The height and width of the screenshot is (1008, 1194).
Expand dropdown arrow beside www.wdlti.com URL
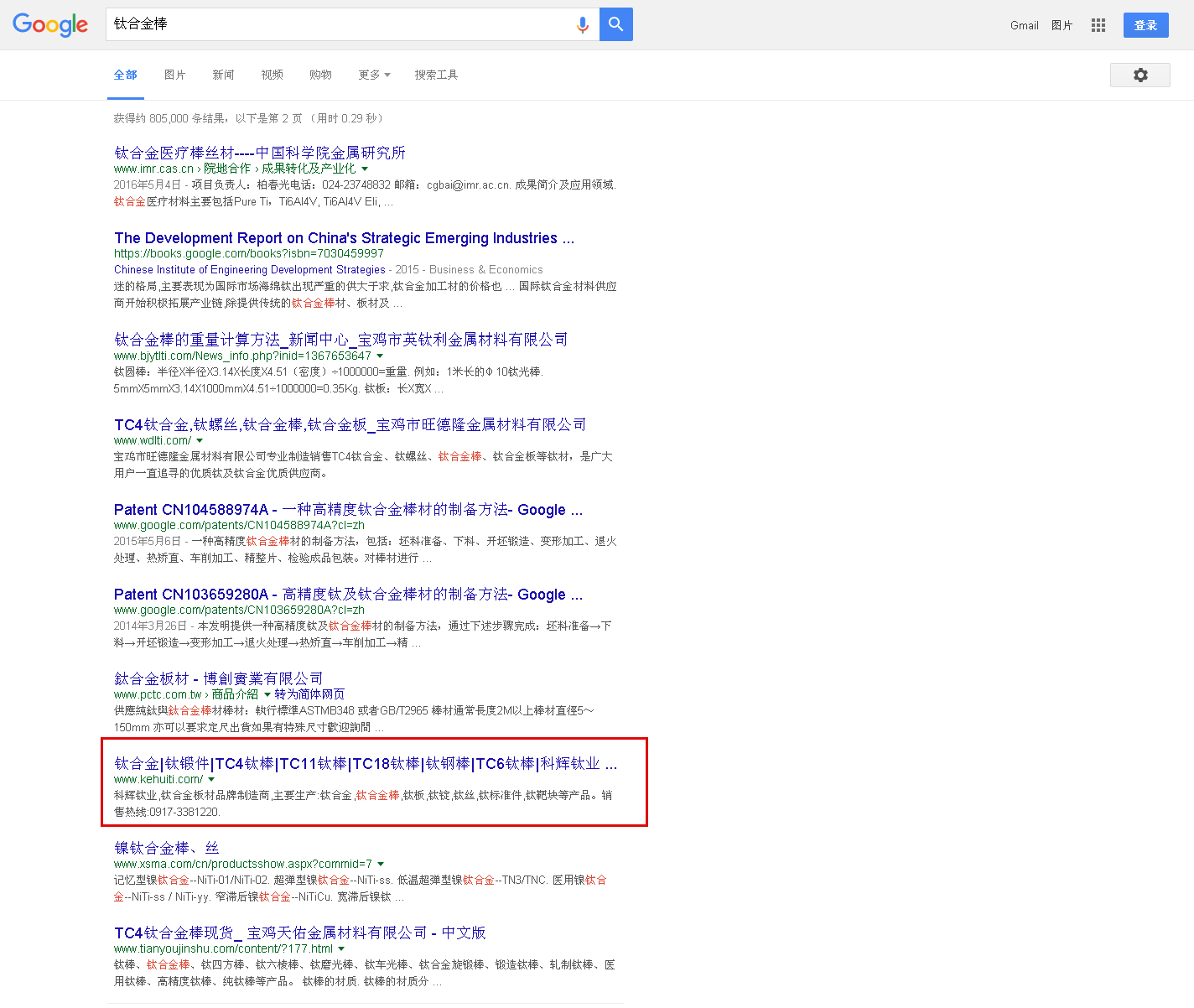[200, 440]
